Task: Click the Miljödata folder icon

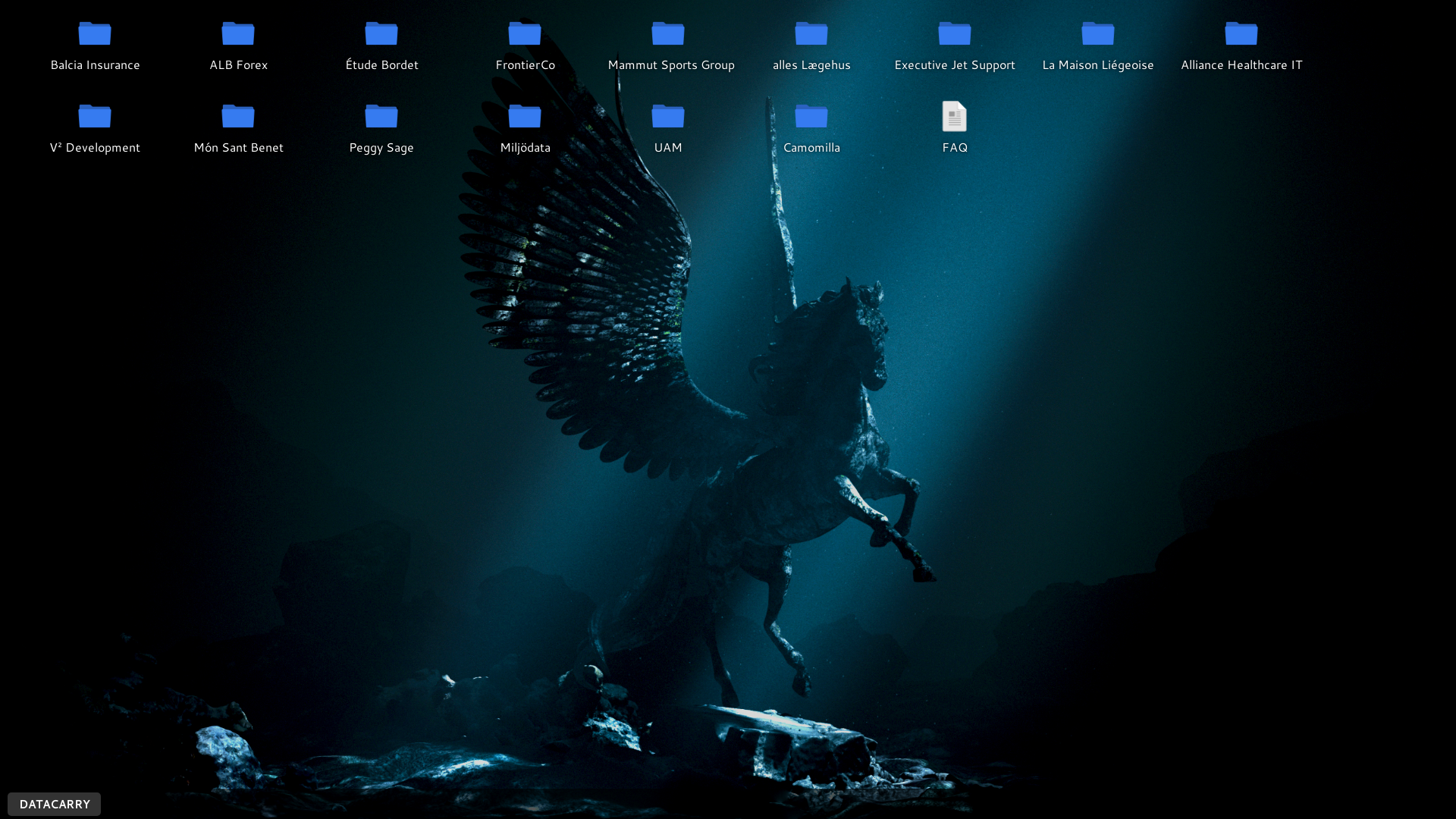Action: (525, 117)
